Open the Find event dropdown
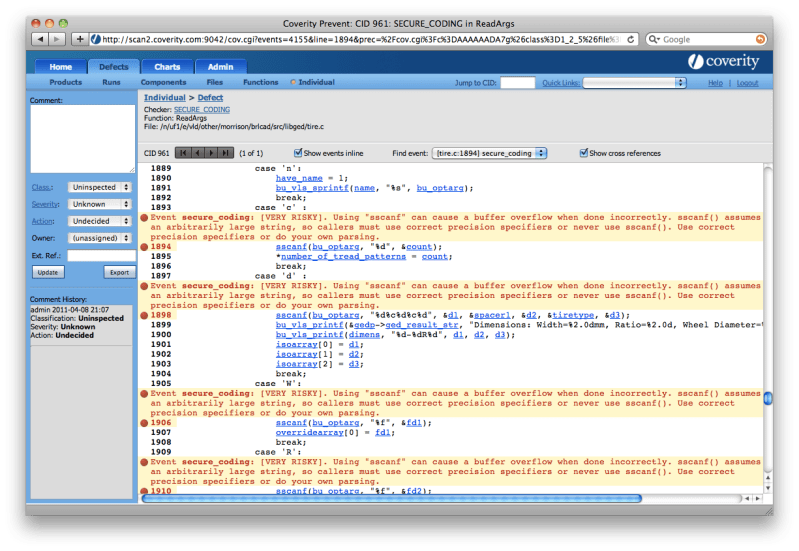Screen dimensions: 799x551 click(489, 153)
